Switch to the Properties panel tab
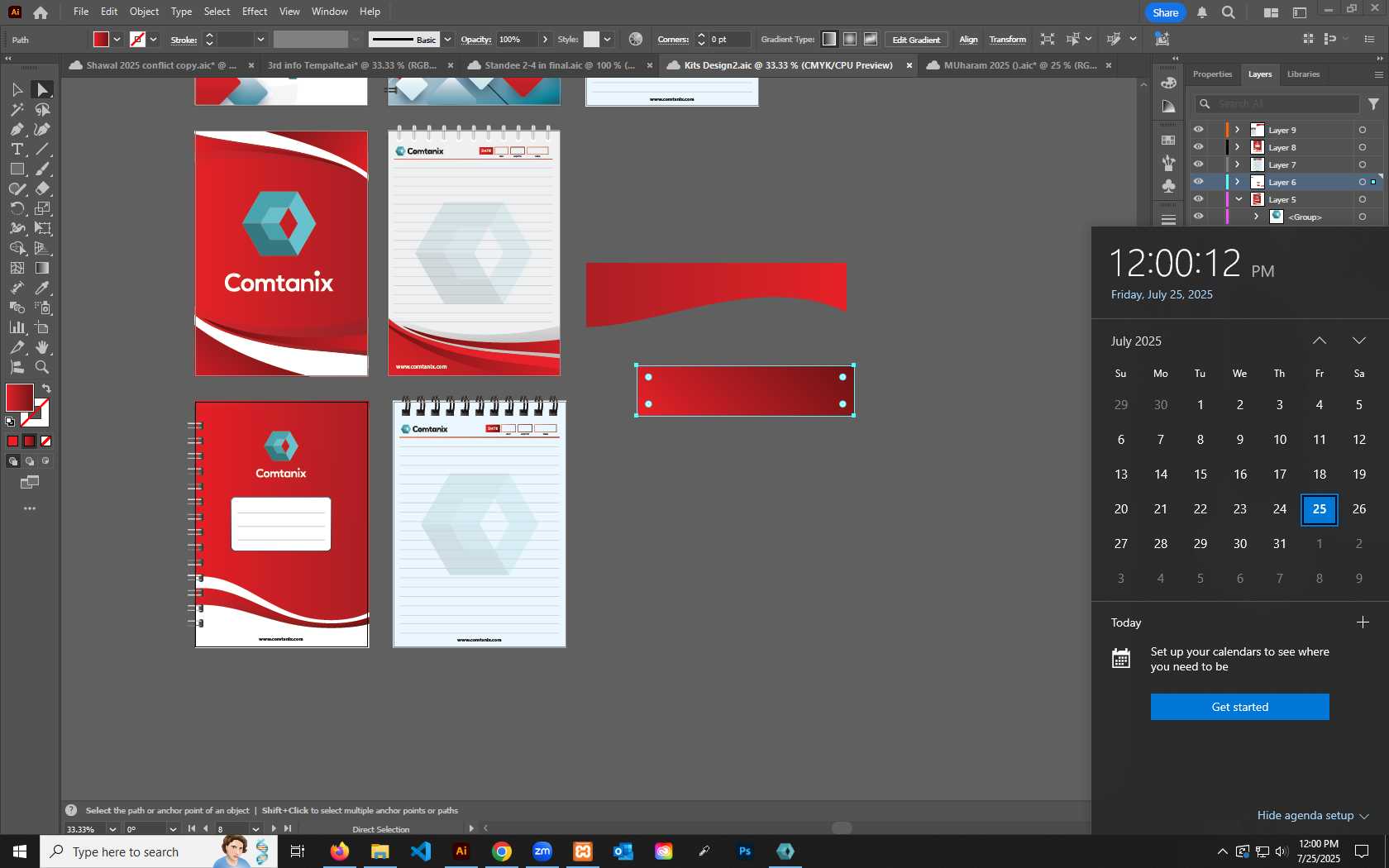1389x868 pixels. (1212, 74)
